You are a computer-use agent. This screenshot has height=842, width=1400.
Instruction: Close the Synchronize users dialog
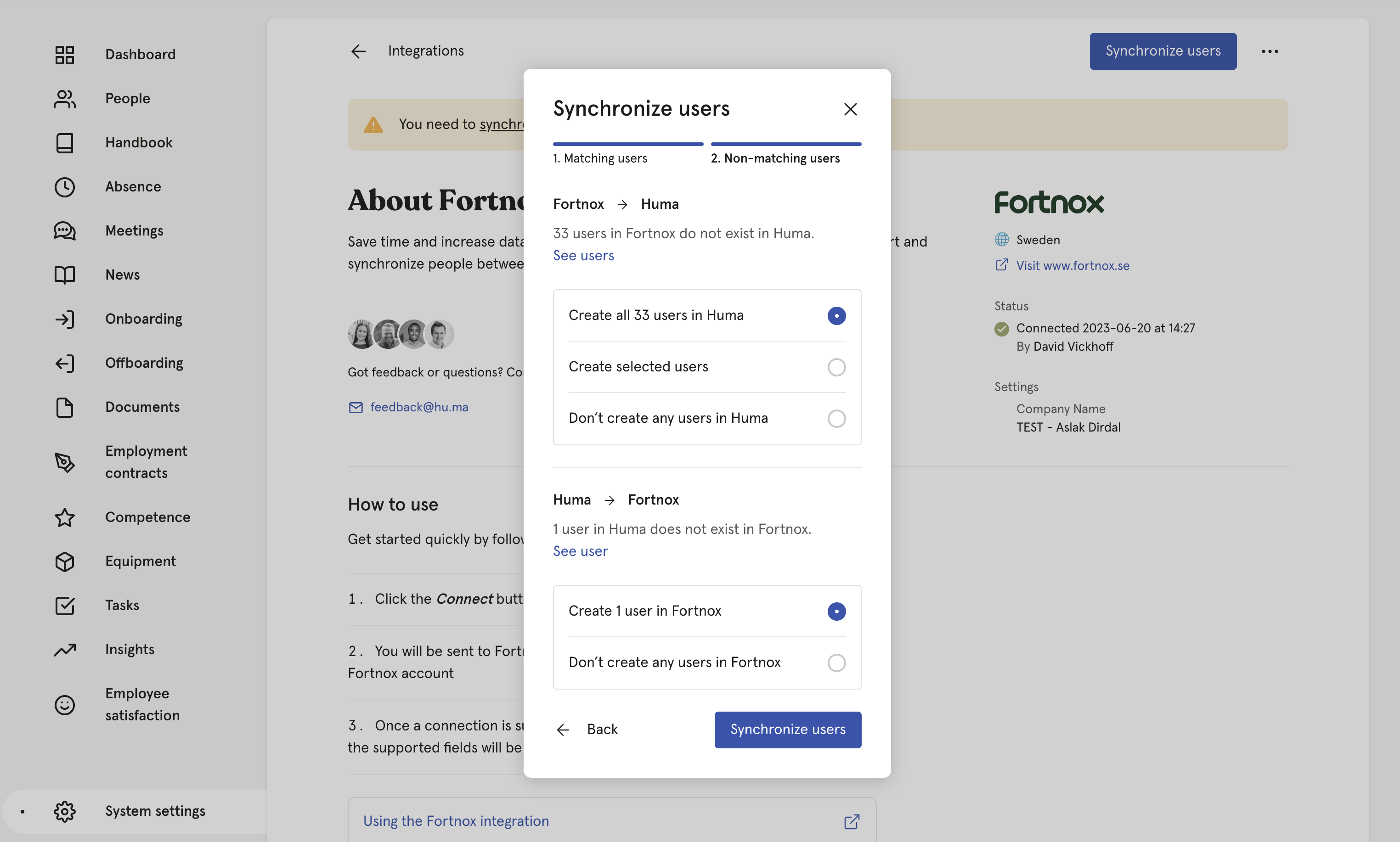click(850, 109)
